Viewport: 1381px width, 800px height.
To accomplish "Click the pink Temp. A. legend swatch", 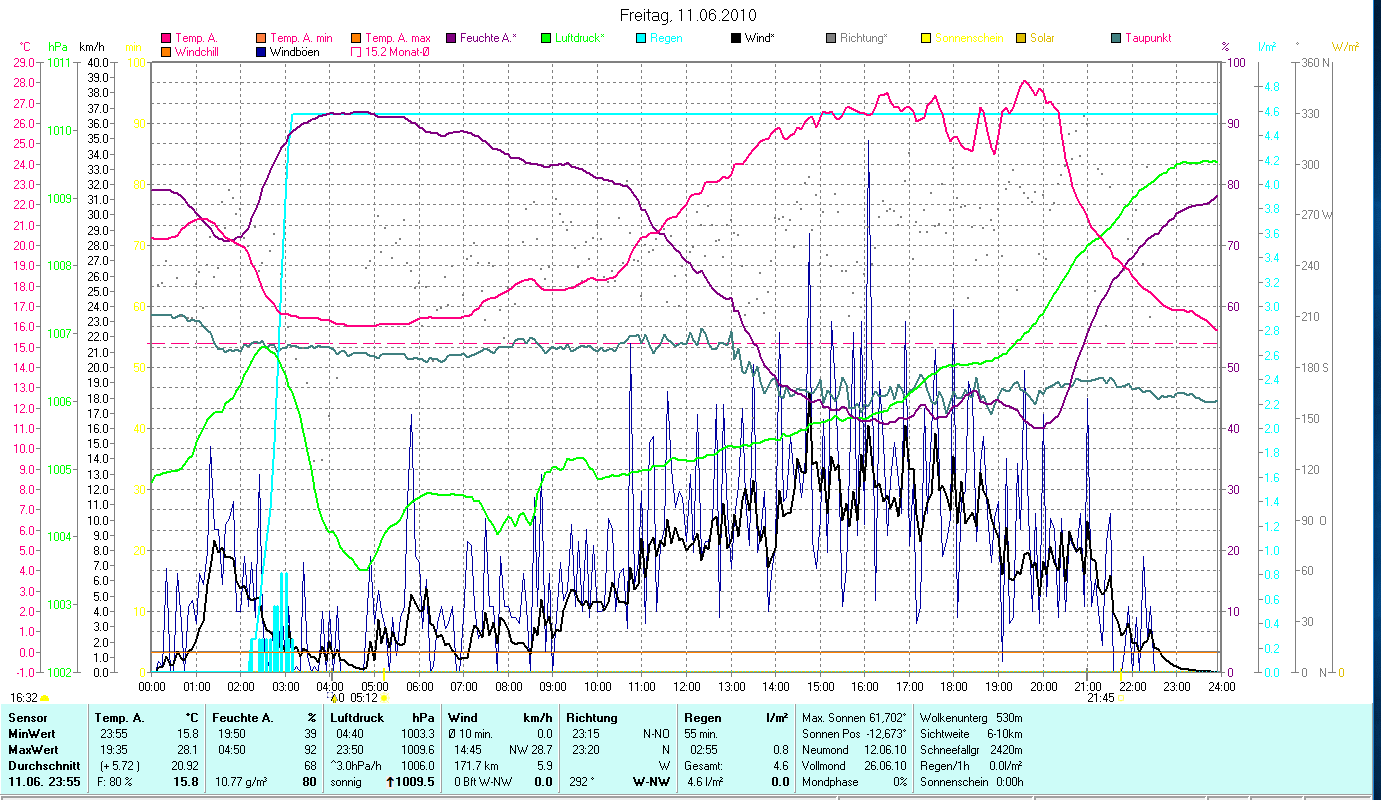I will click(166, 38).
